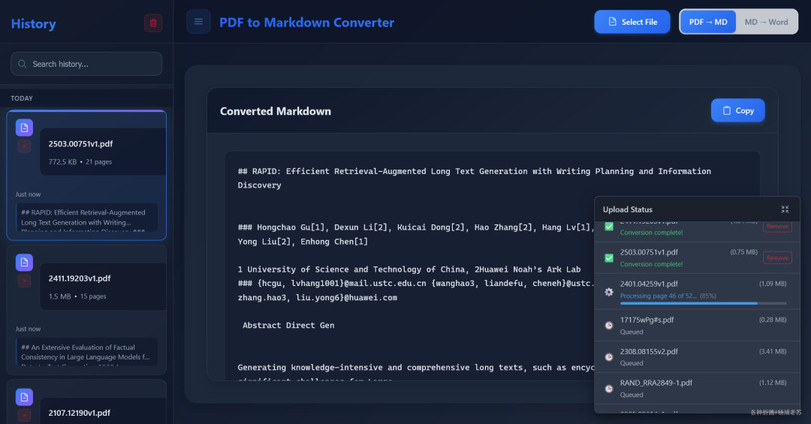Collapse the Upload Status panel with the shrink icon
Image resolution: width=811 pixels, height=424 pixels.
[x=785, y=209]
